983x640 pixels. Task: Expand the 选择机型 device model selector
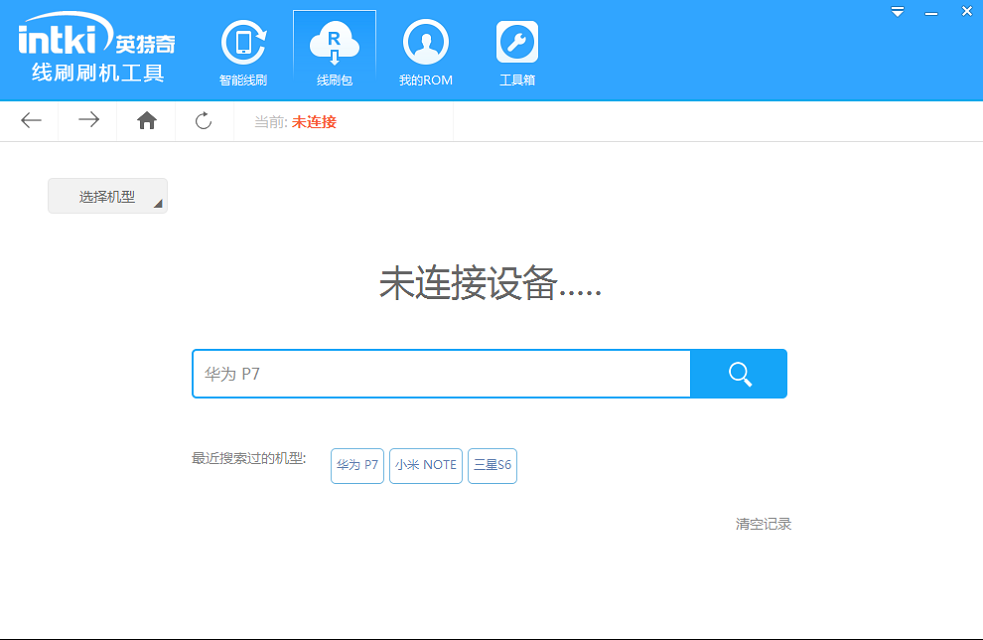(x=103, y=195)
